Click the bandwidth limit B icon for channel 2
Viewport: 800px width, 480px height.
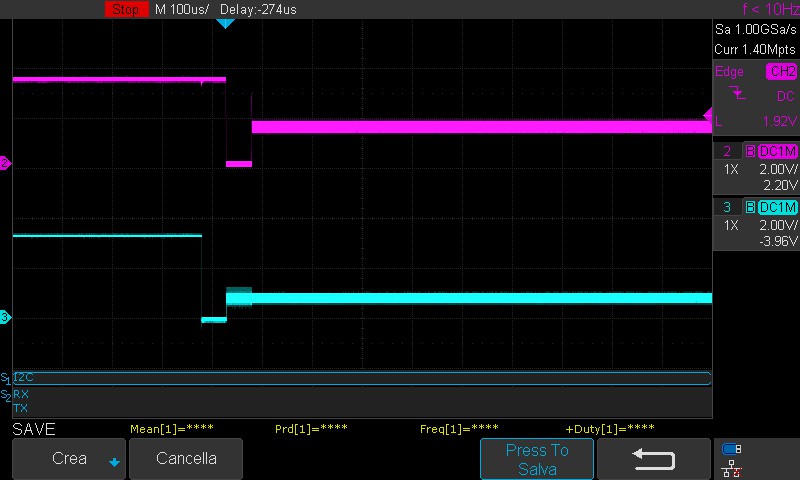tap(750, 151)
